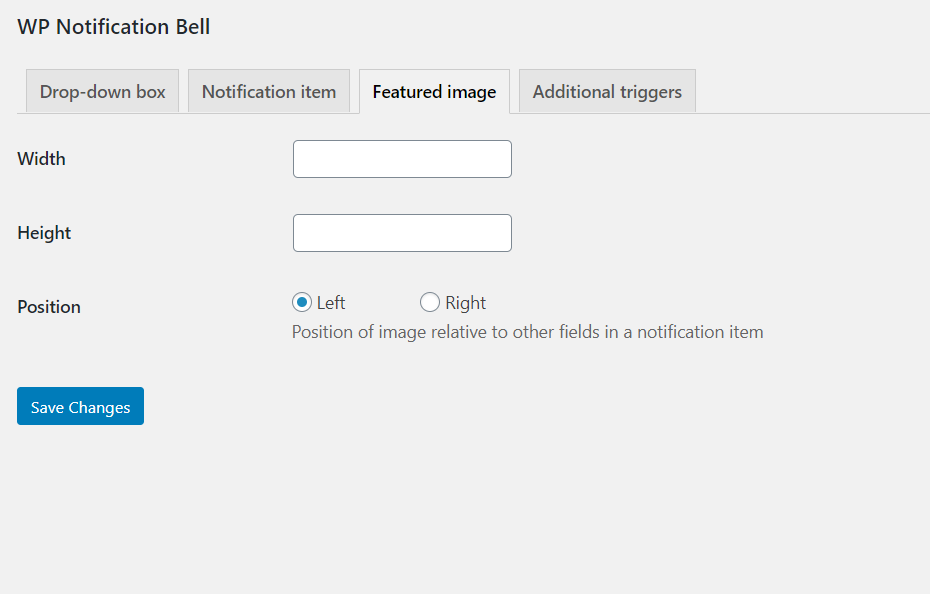Switch to the Drop-down box tab

(103, 91)
